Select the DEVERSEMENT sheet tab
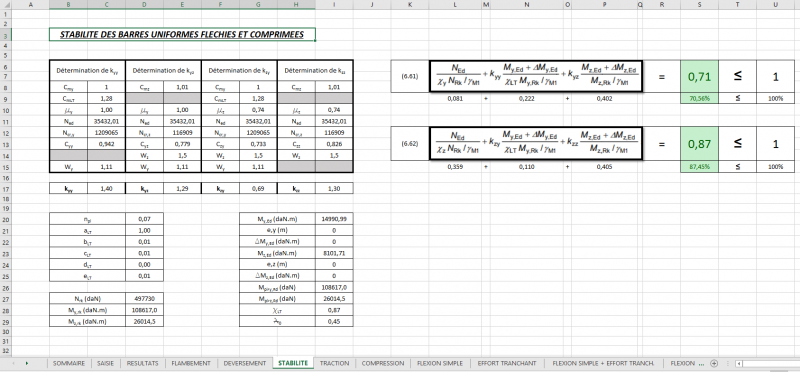 click(245, 363)
